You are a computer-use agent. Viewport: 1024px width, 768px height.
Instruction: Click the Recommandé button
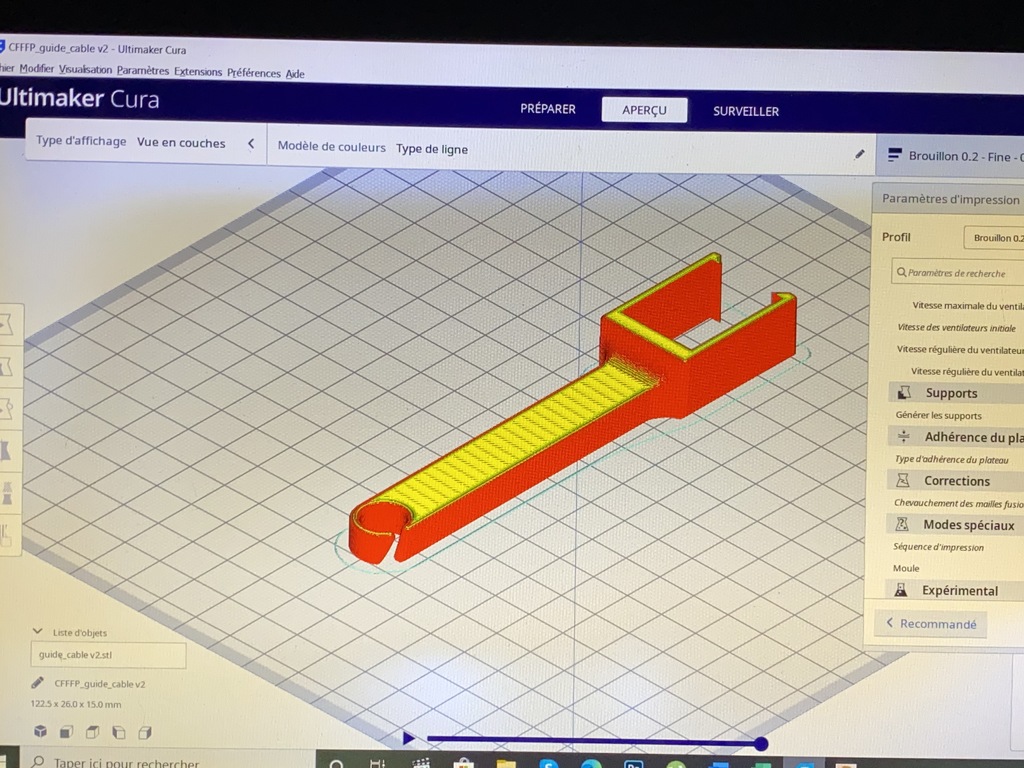pos(931,624)
